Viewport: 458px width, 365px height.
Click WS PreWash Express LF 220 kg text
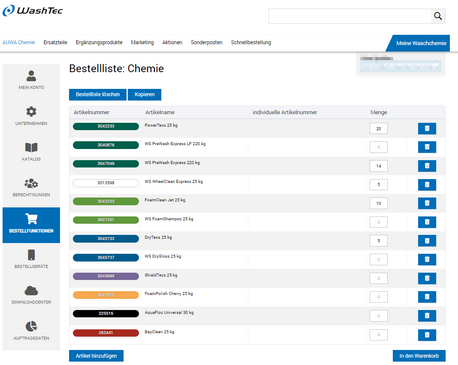pyautogui.click(x=175, y=144)
